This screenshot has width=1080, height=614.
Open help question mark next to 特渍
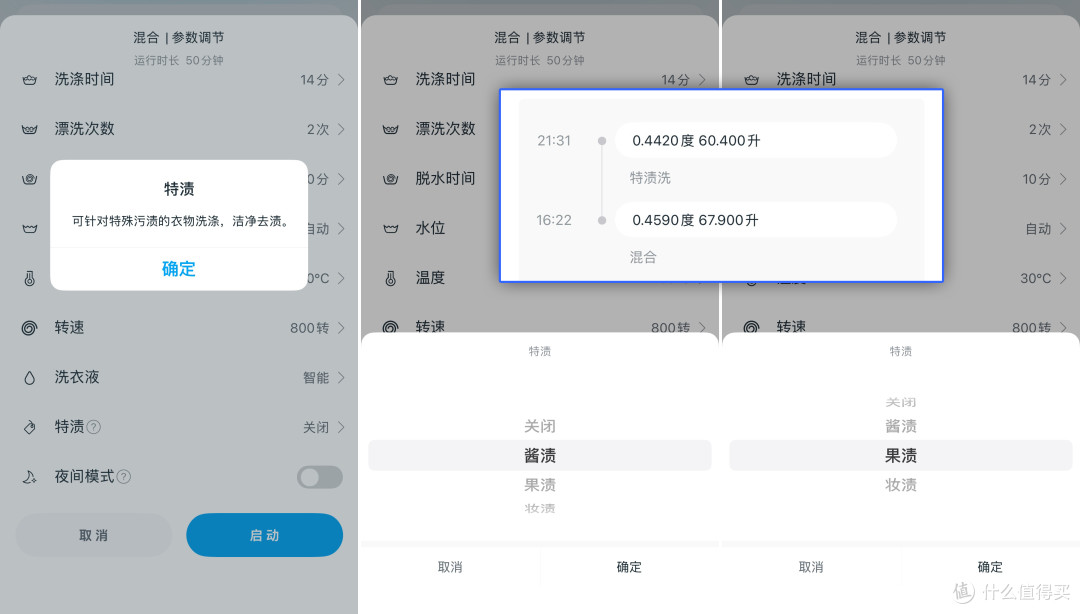click(94, 427)
